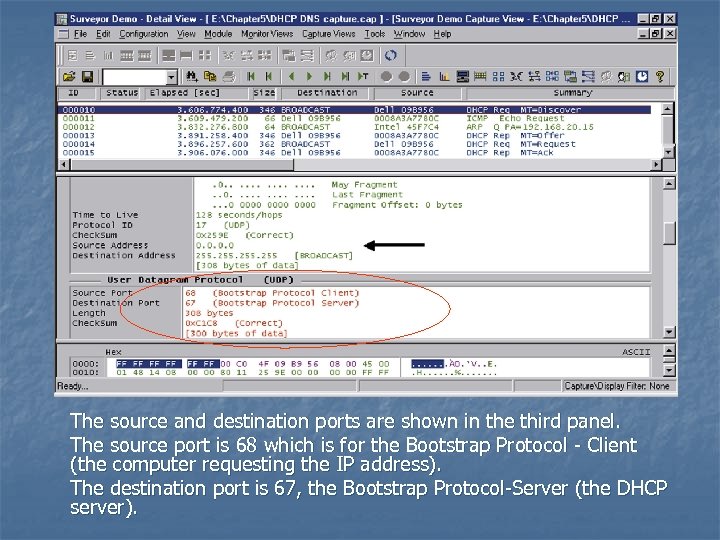
Task: Click the yellow Copy icon
Action: (210, 76)
